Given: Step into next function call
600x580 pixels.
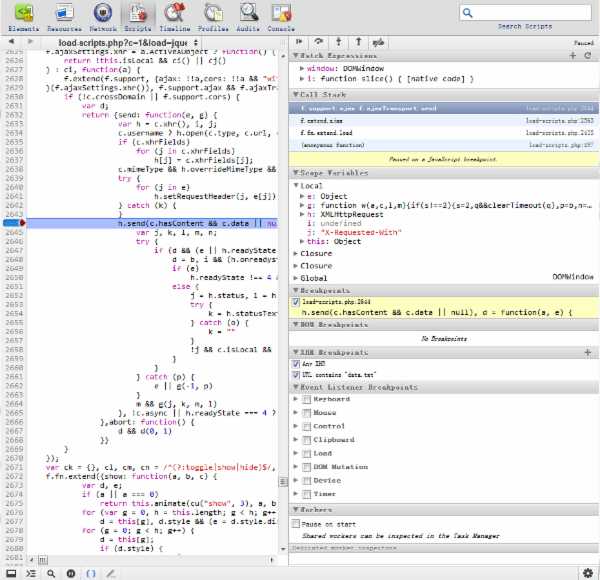Looking at the screenshot, I should [x=339, y=42].
